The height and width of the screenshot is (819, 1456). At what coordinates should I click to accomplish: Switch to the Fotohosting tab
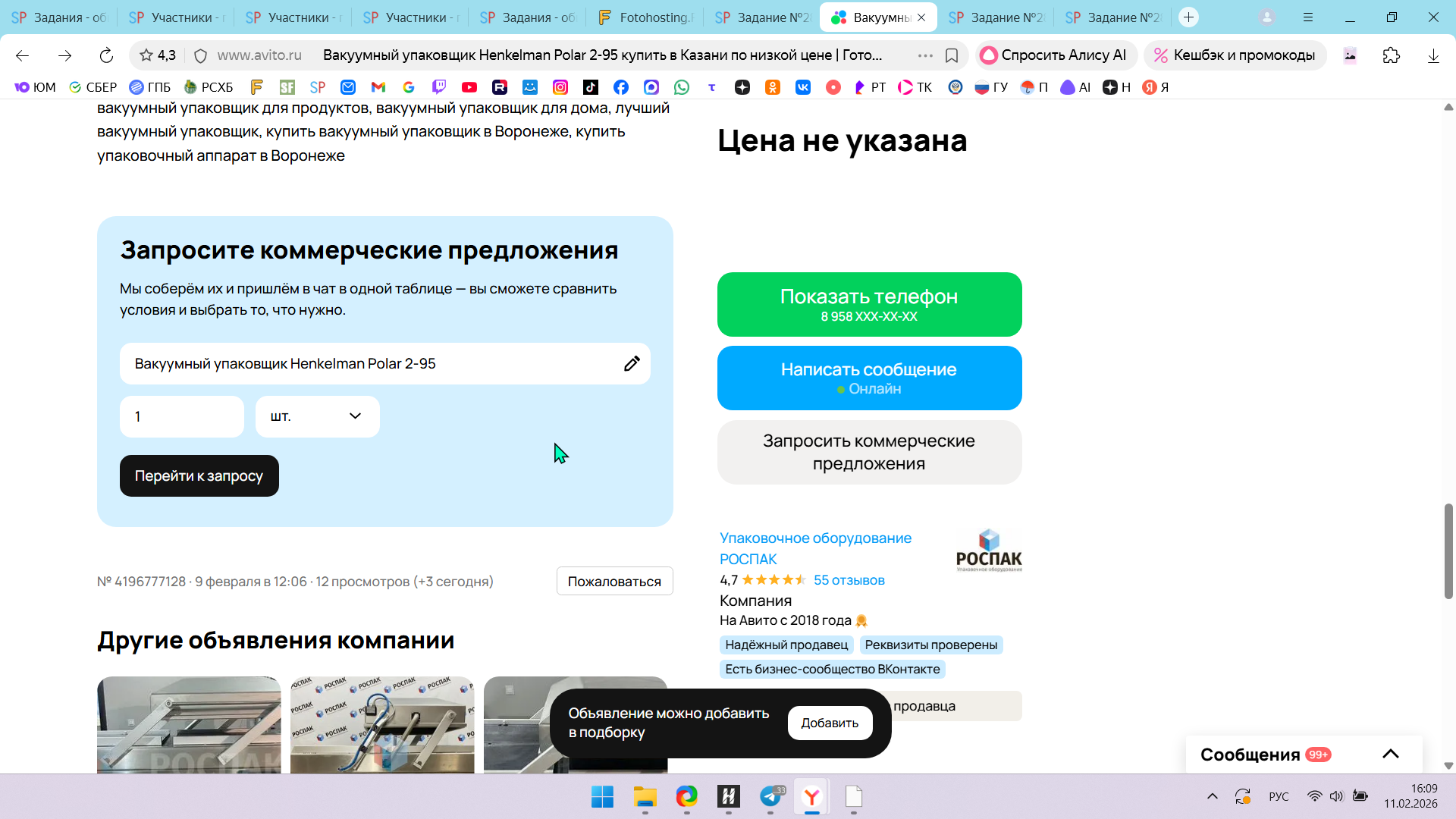coord(645,17)
